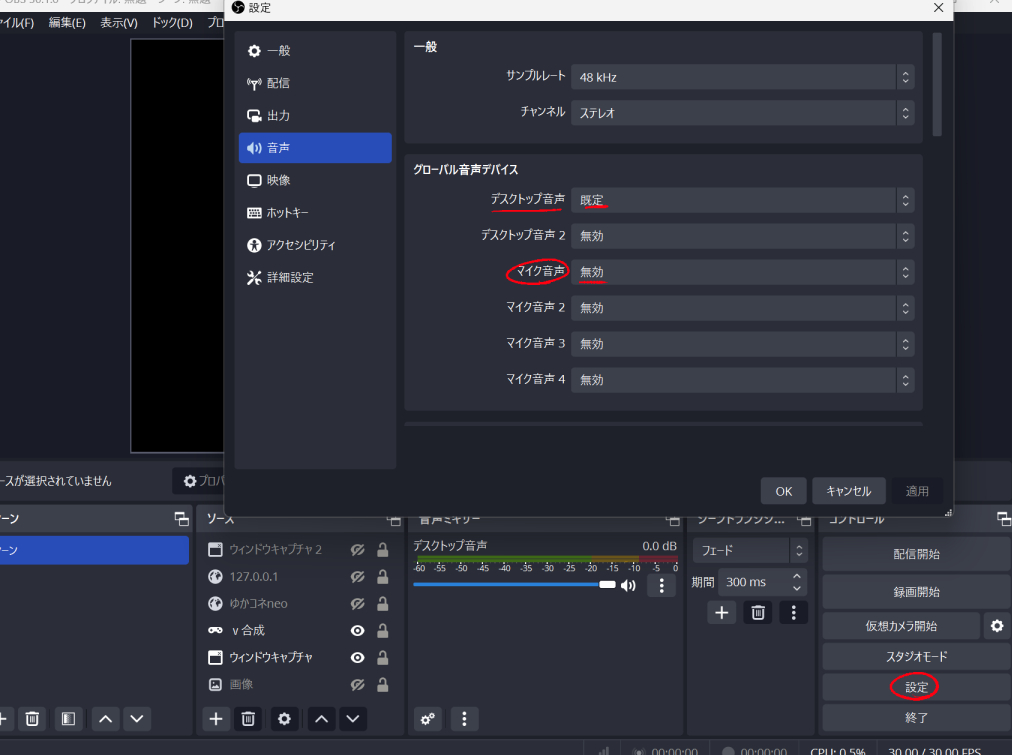
Task: Open the ドック(D) menu
Action: 172,23
